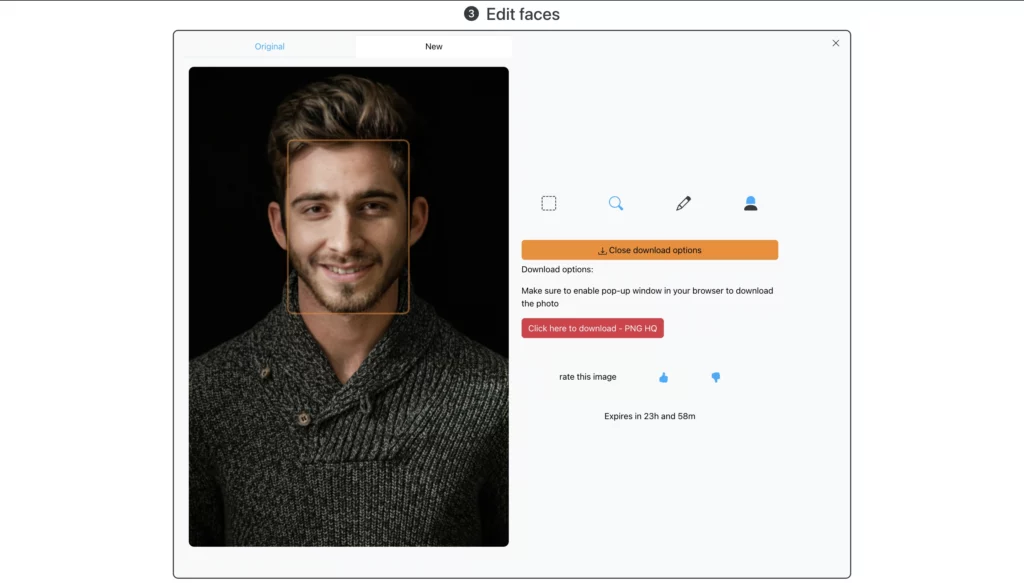Screen dimensions: 1024x583
Task: Click the PNG HQ download button
Action: (592, 327)
